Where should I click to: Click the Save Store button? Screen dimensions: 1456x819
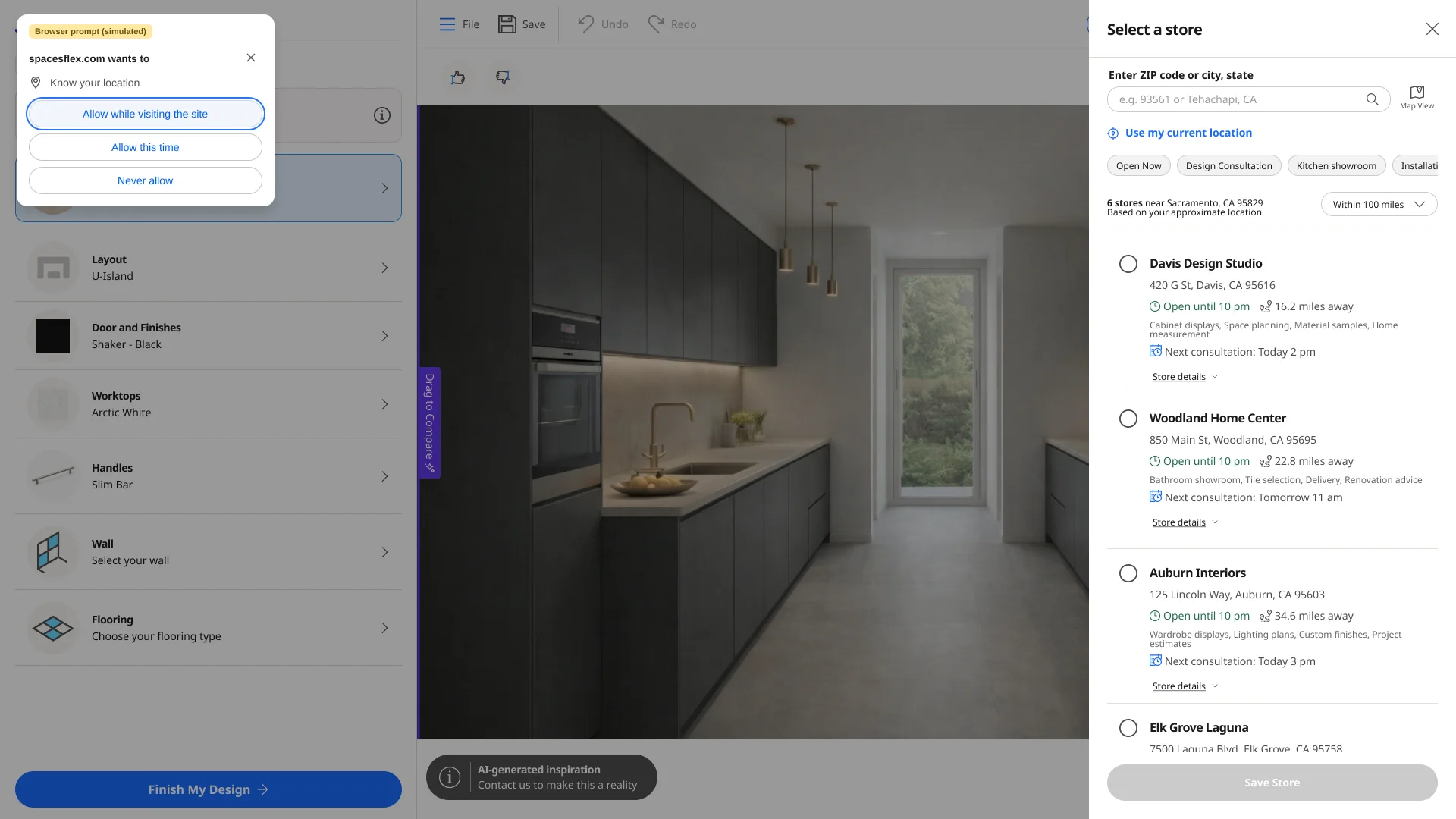[1272, 783]
